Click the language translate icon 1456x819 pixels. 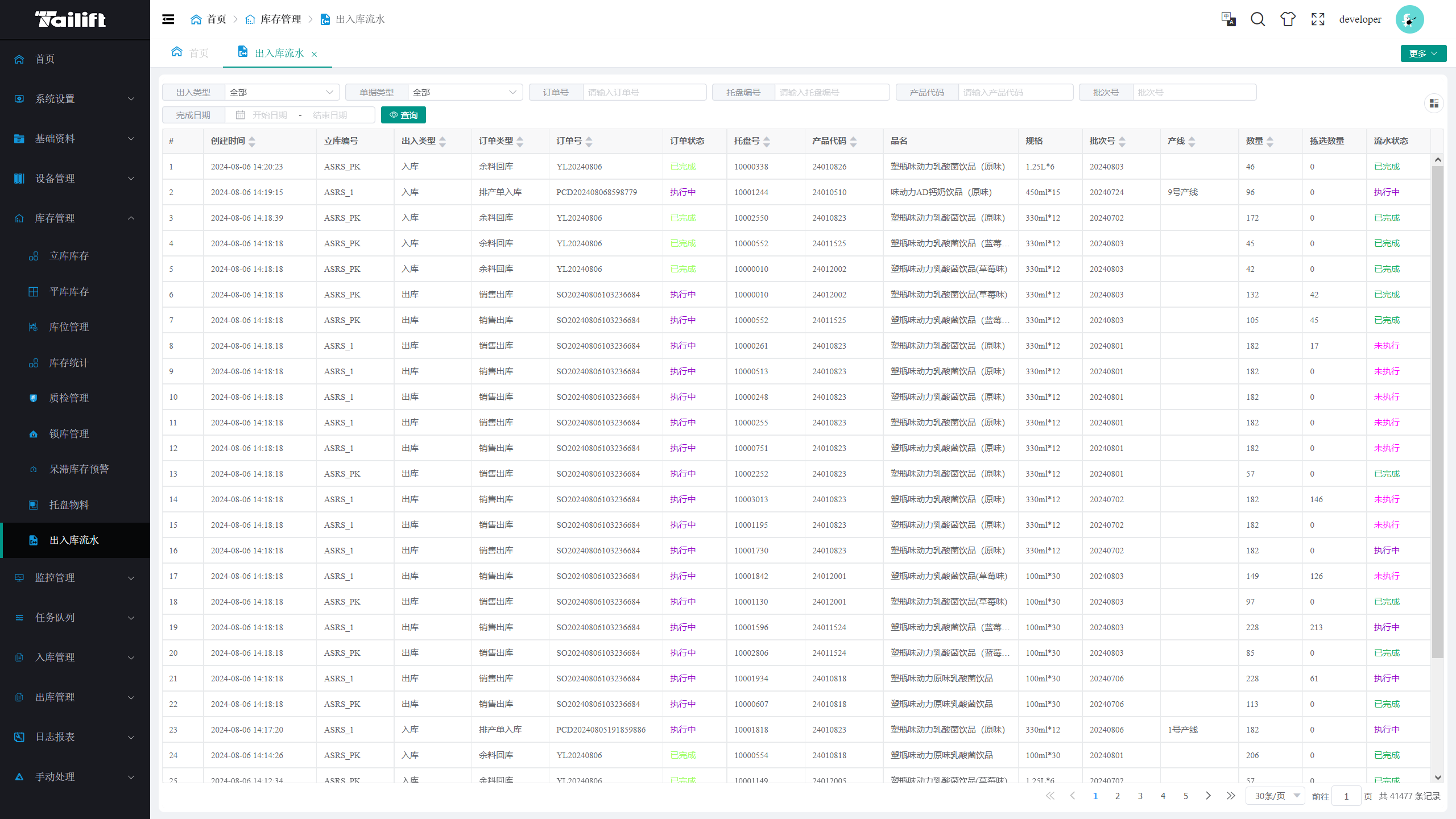pyautogui.click(x=1228, y=19)
